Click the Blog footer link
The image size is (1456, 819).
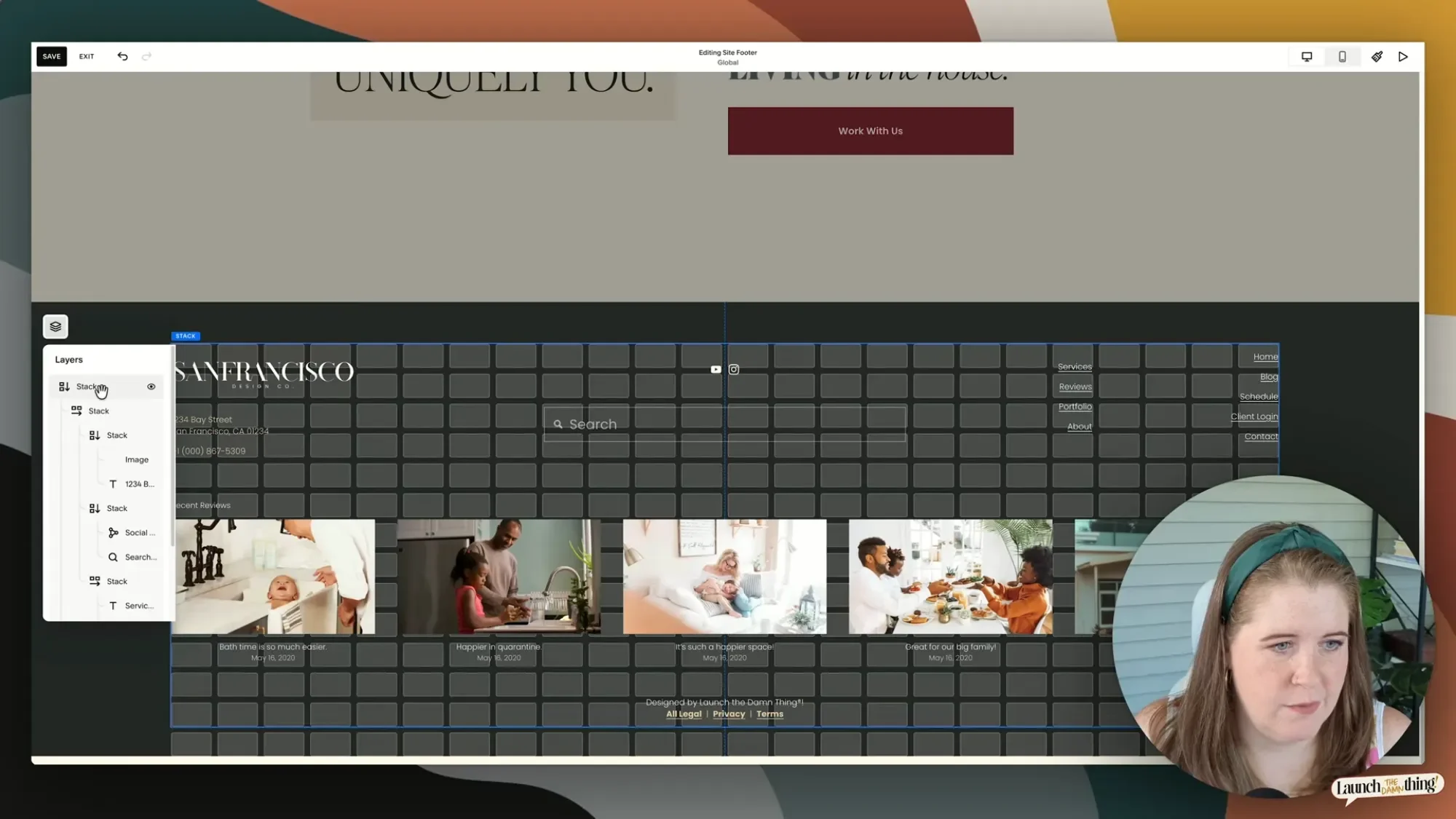[1269, 376]
